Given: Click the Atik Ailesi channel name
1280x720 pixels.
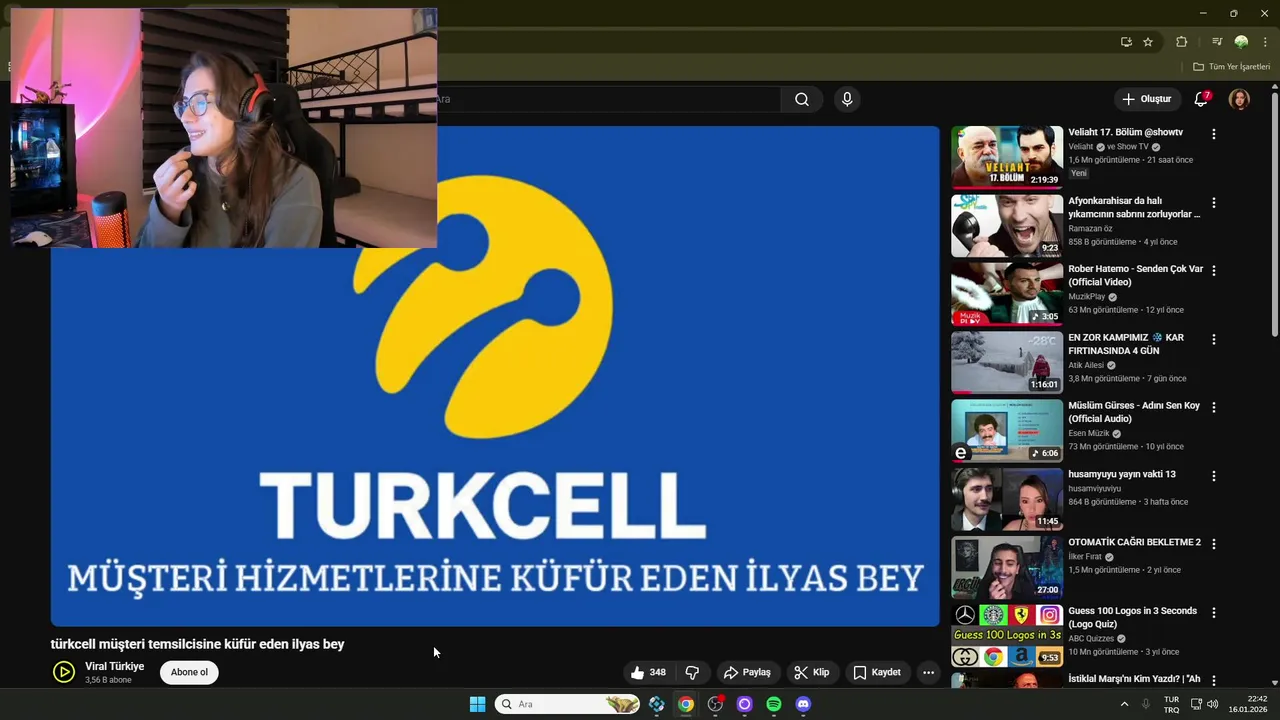Looking at the screenshot, I should click(1086, 365).
